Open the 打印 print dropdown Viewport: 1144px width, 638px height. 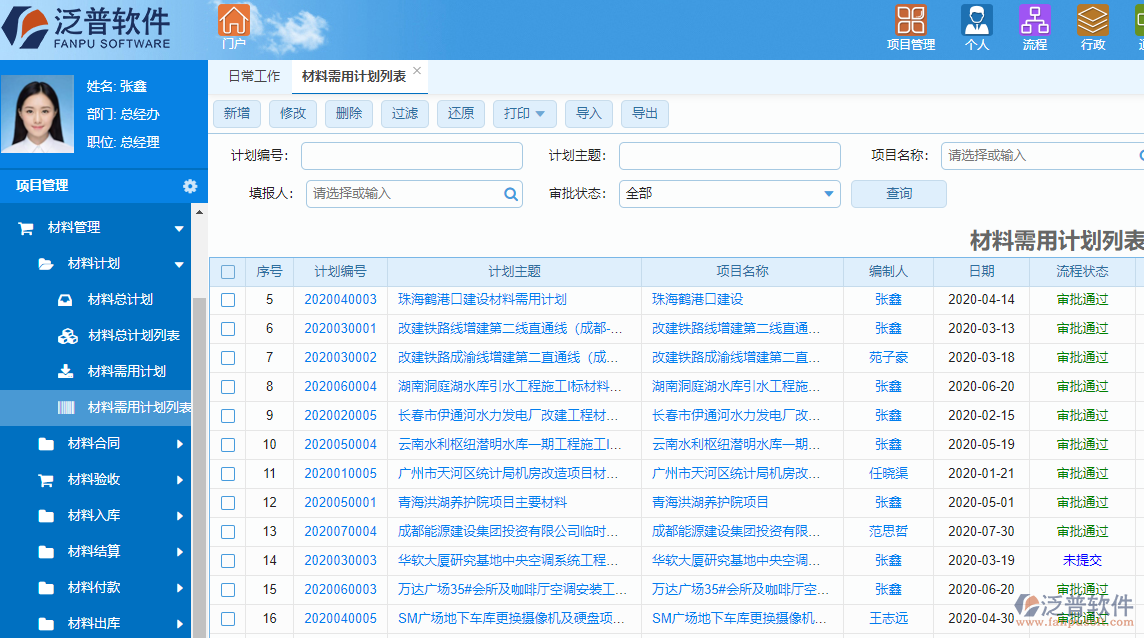(x=524, y=113)
